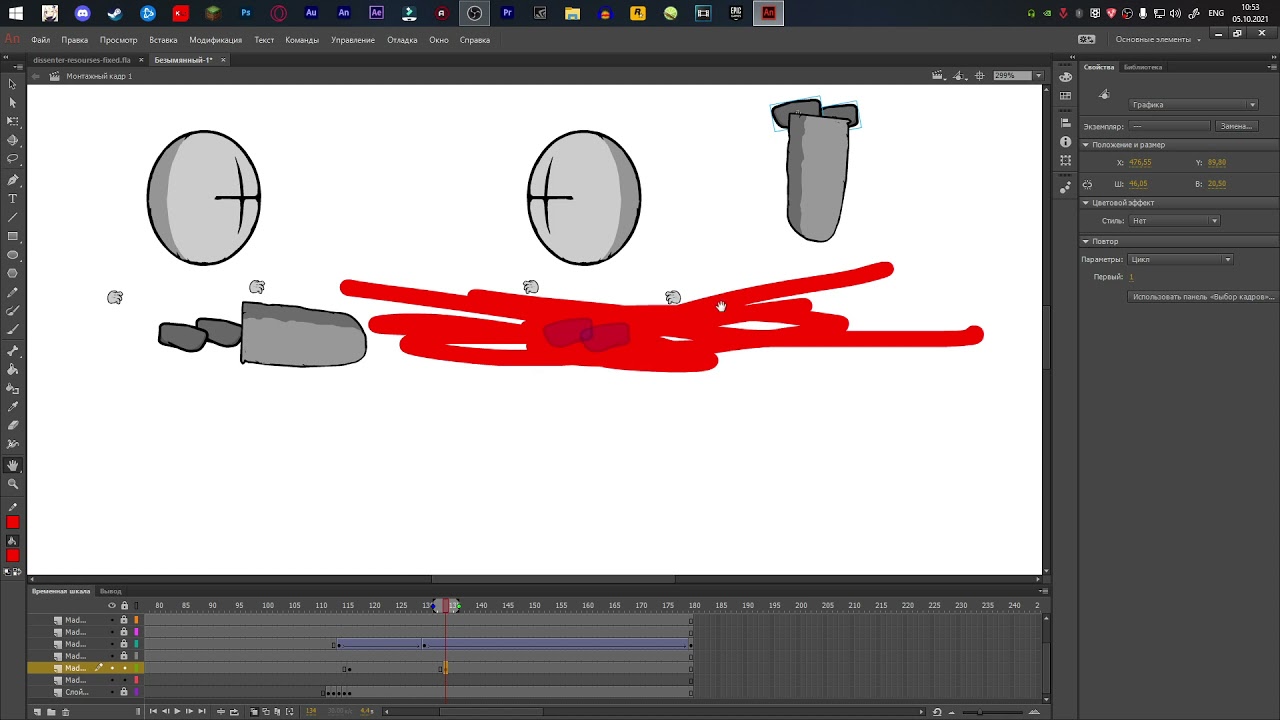Select the Rectangle tool

(13, 237)
